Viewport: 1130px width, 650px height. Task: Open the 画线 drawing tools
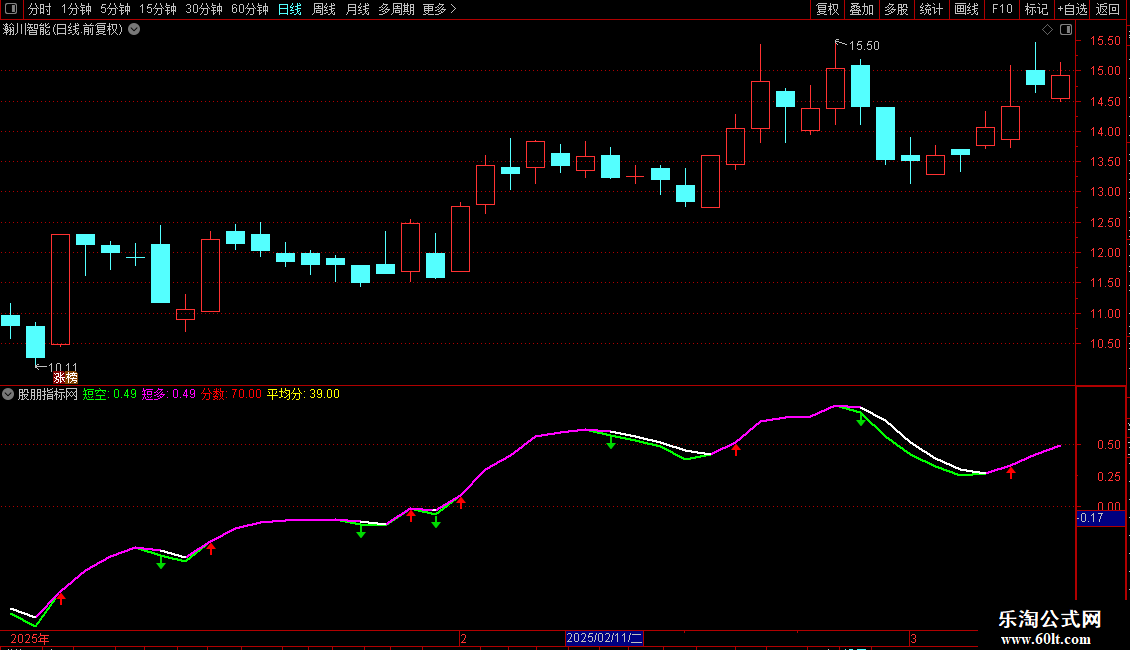coord(966,9)
